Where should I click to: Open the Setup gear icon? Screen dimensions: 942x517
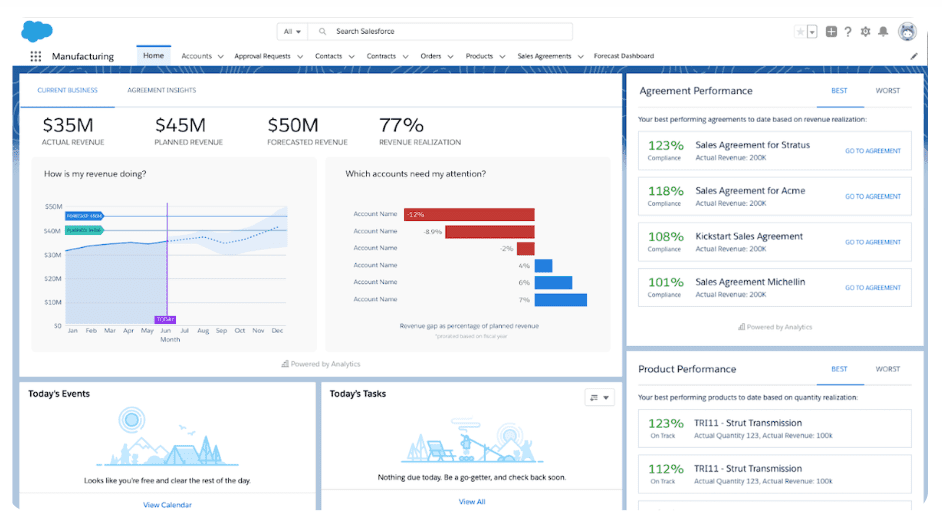click(866, 32)
